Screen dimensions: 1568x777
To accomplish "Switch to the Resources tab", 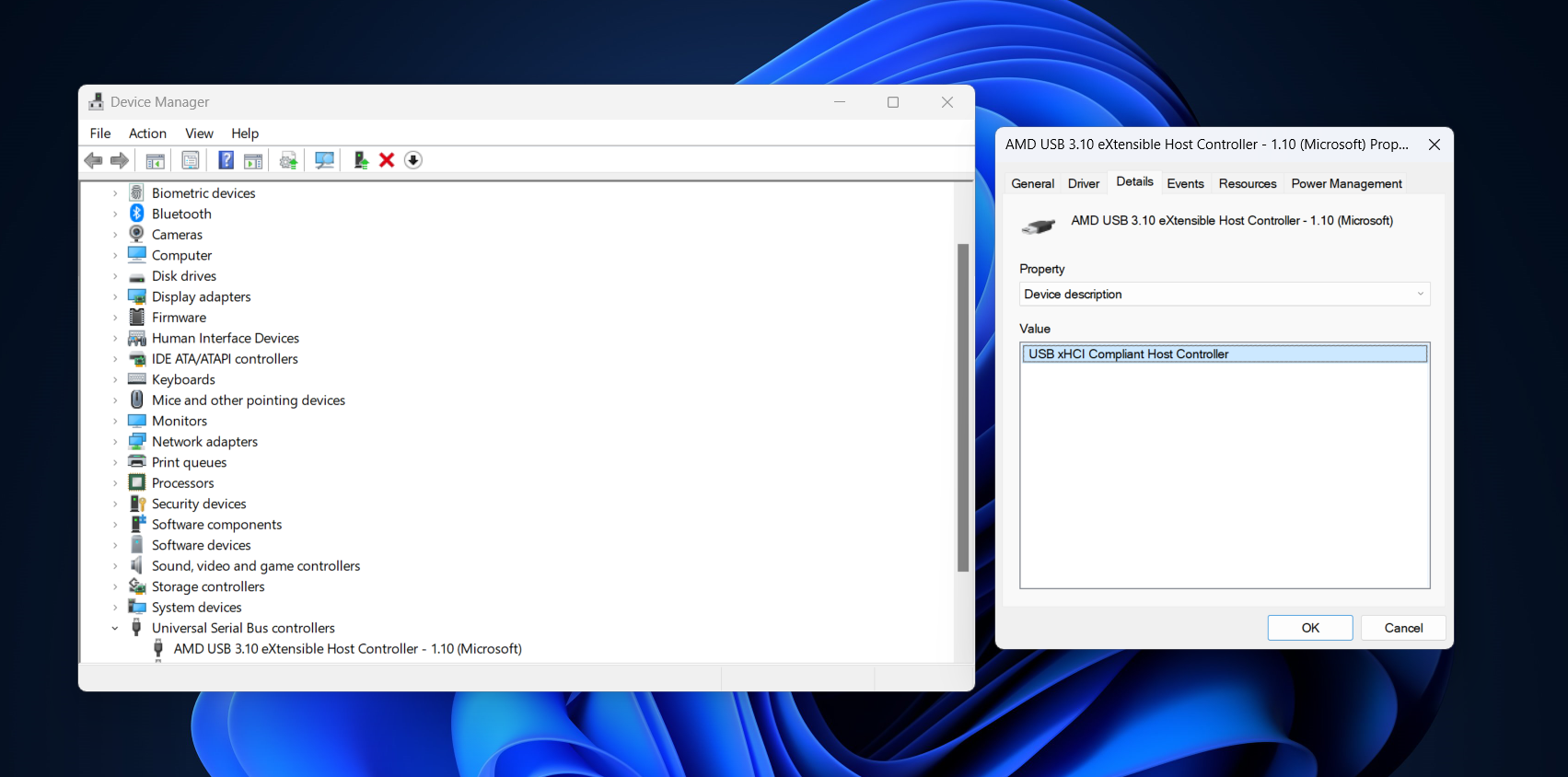I will pos(1248,183).
